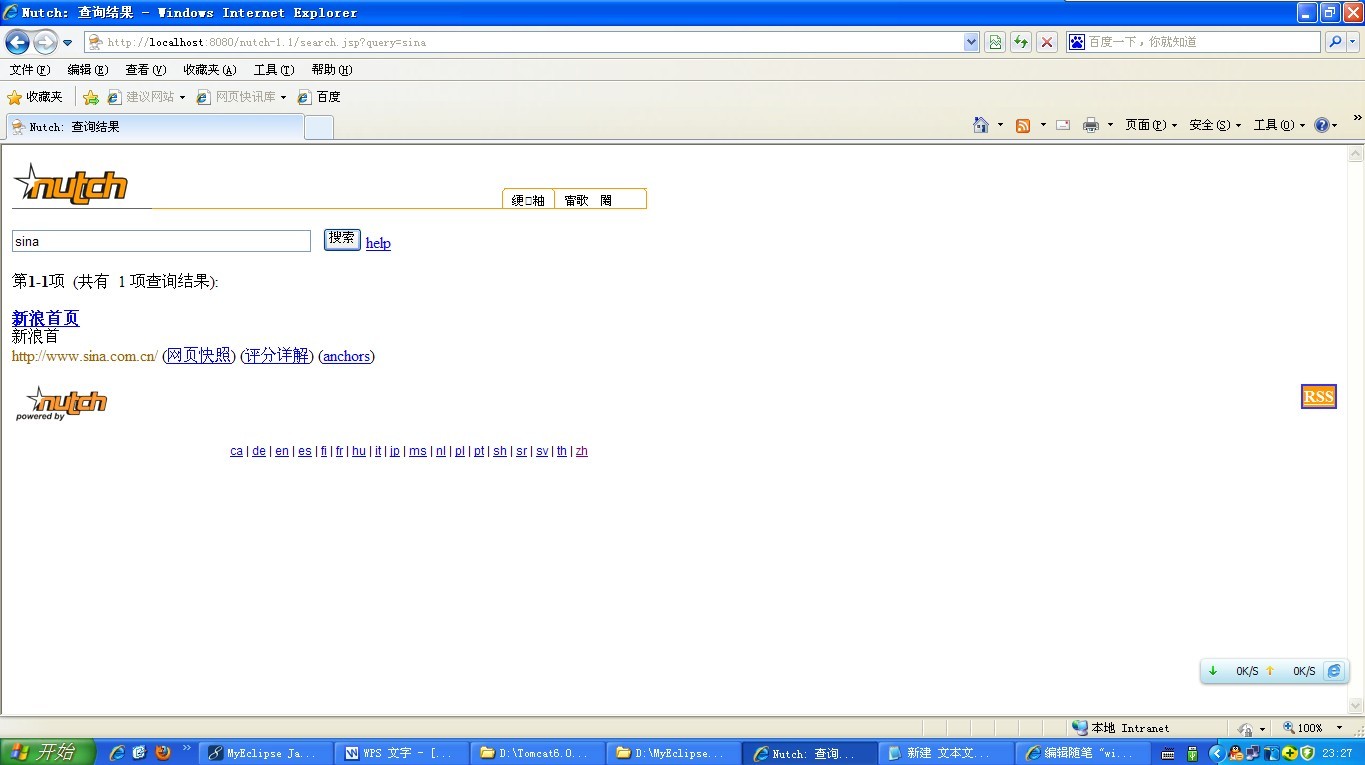Click the page scrollbar up arrow
Image resolution: width=1365 pixels, height=765 pixels.
tap(1356, 154)
